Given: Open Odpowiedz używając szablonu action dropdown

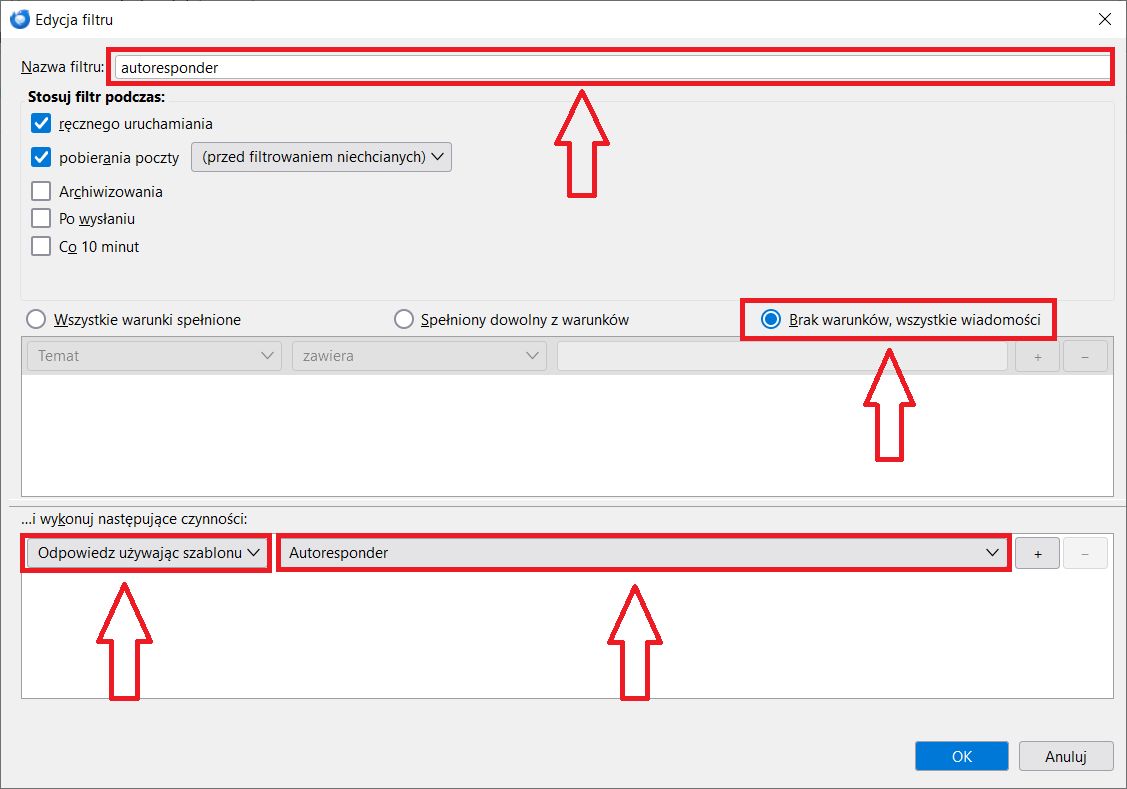Looking at the screenshot, I should (x=147, y=553).
